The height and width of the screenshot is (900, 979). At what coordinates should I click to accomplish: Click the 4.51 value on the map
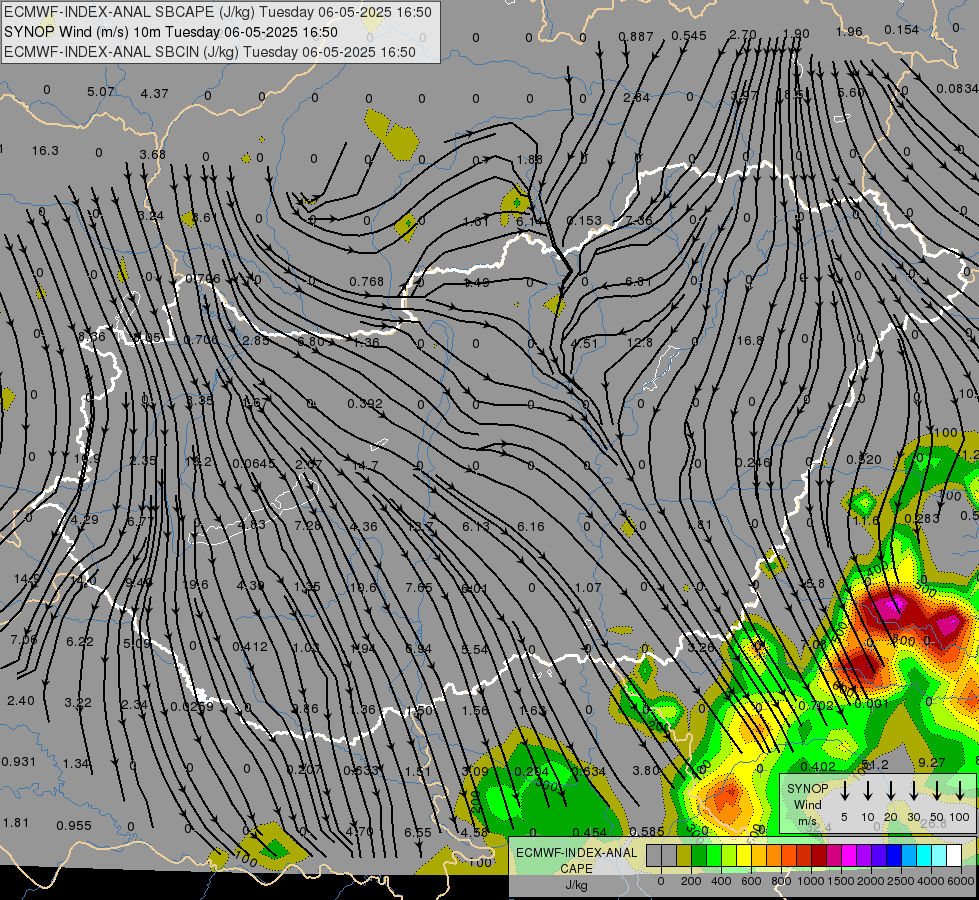[584, 343]
